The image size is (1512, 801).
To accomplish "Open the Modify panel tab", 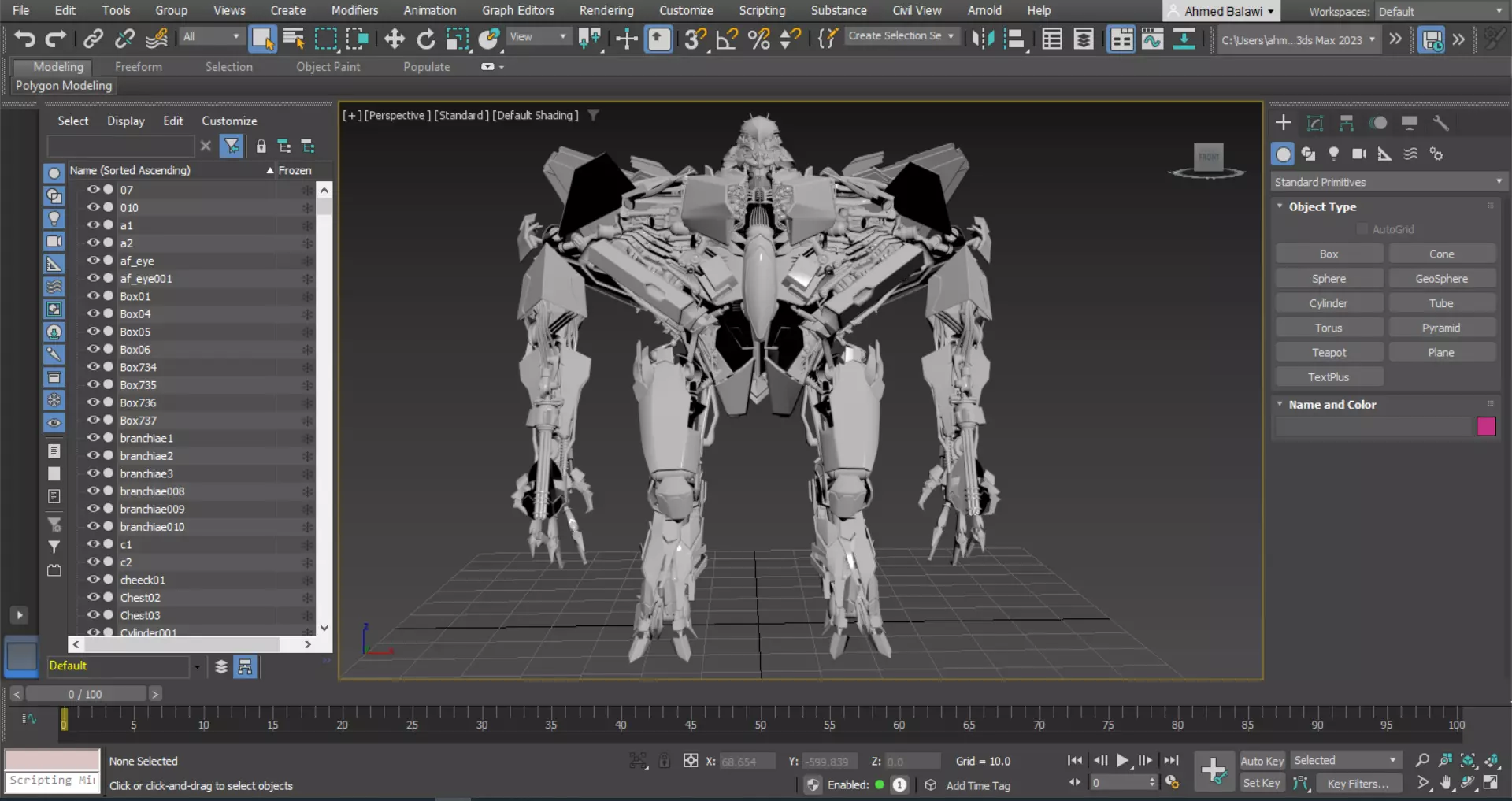I will [1315, 123].
